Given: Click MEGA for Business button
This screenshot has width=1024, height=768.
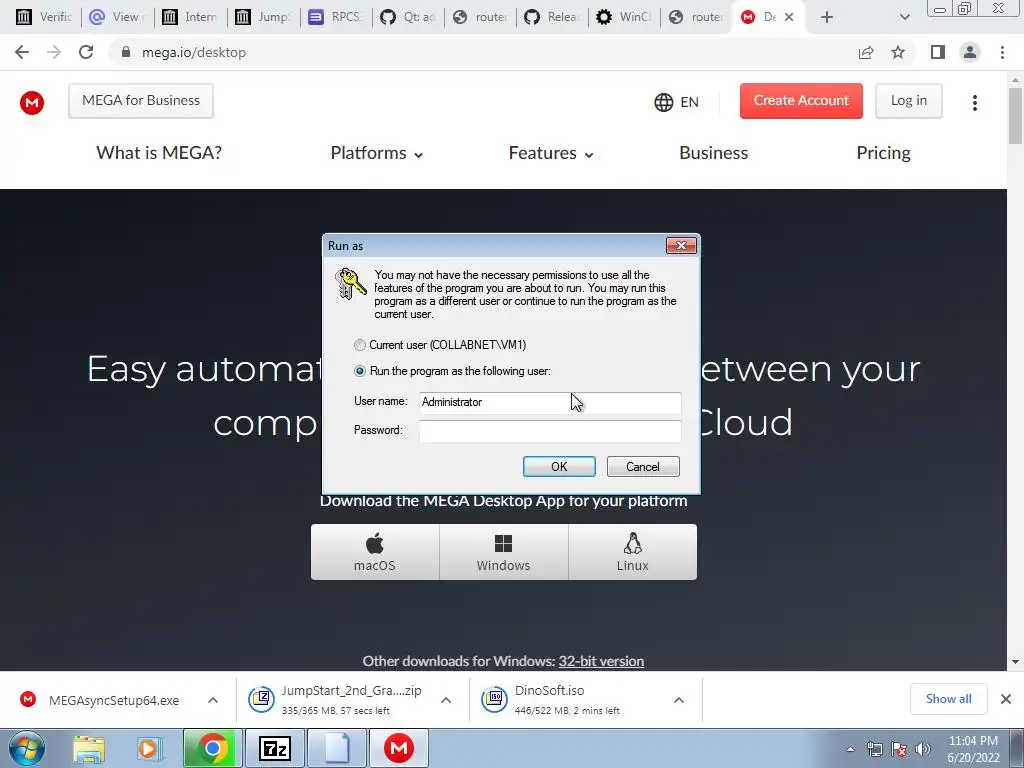Looking at the screenshot, I should pos(141,101).
